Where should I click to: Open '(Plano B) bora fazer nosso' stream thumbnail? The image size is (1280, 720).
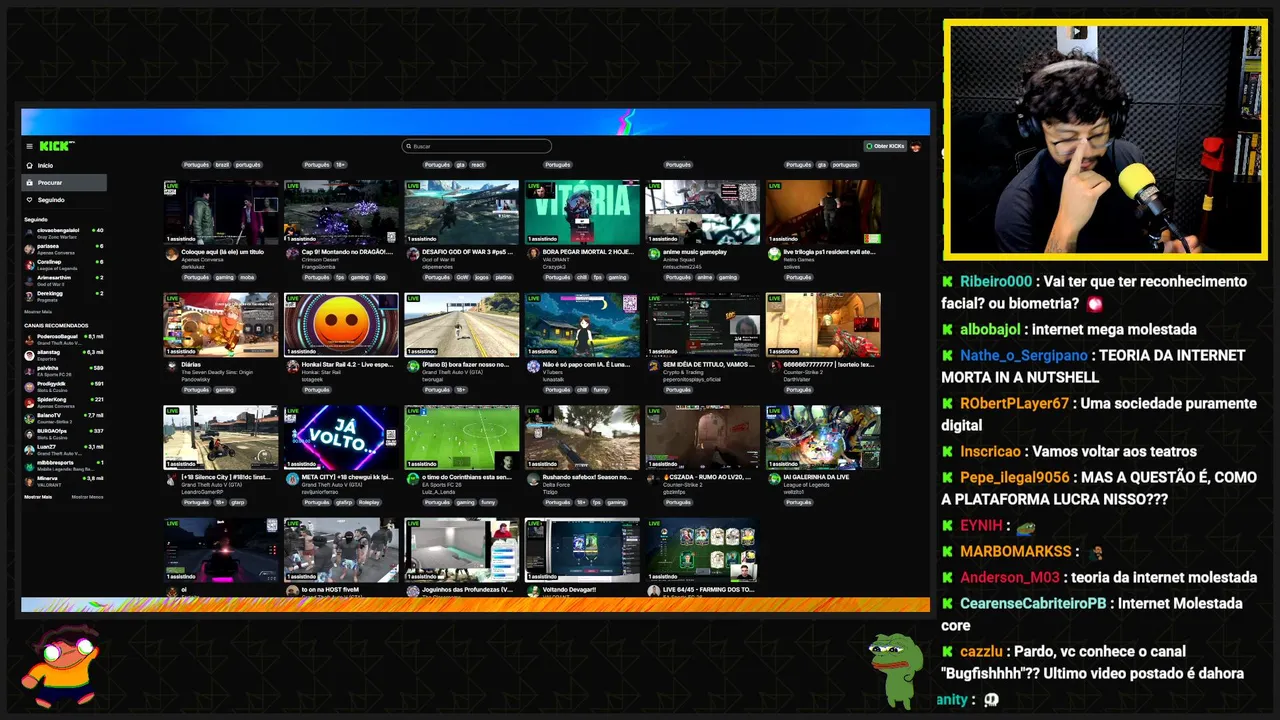tap(462, 325)
